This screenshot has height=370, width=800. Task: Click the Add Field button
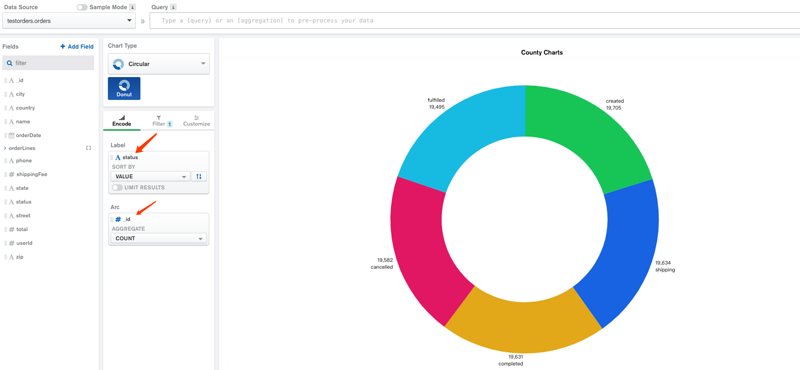[77, 46]
